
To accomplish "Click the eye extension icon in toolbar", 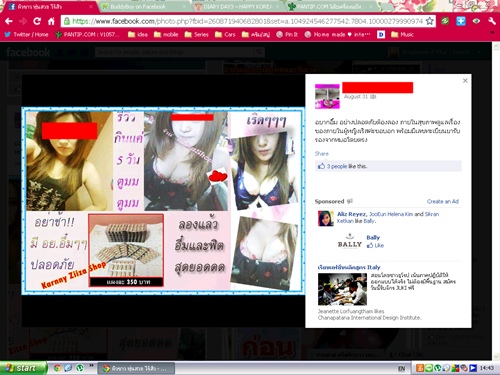I will click(x=476, y=21).
